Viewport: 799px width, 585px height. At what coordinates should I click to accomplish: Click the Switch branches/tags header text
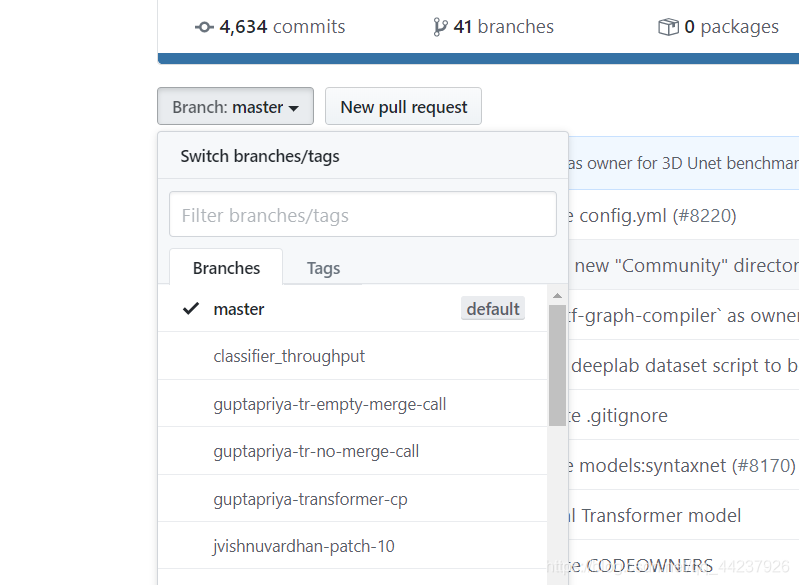click(x=260, y=156)
